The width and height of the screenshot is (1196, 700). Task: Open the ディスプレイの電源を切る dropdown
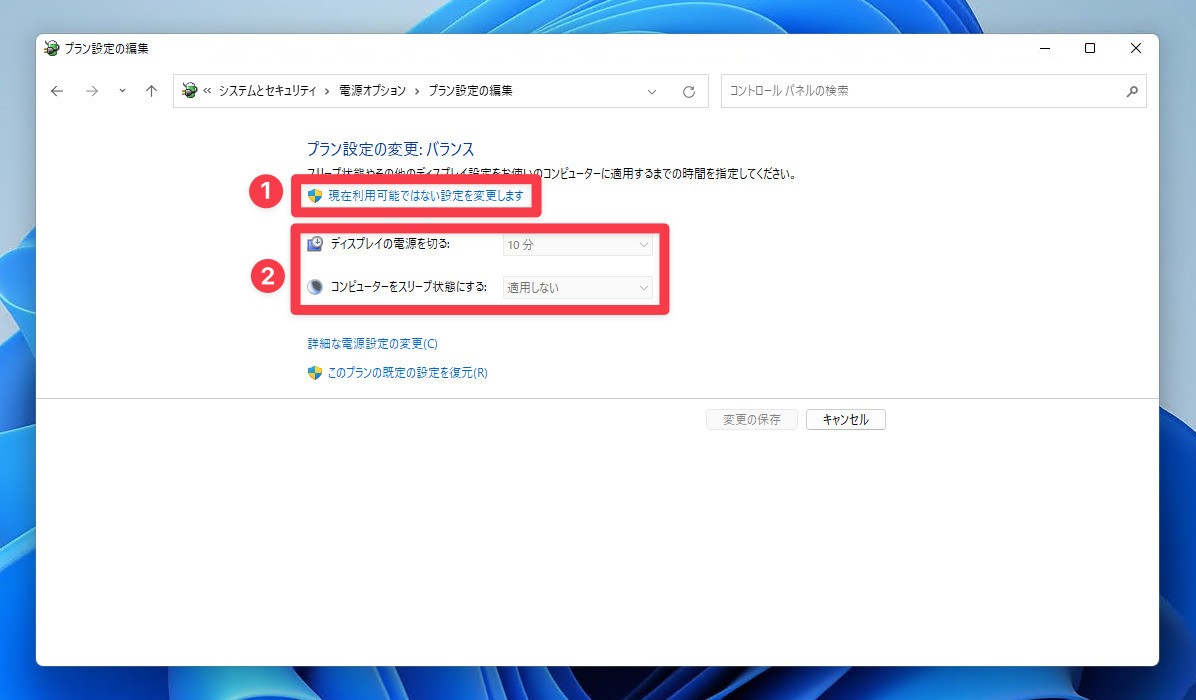(x=577, y=245)
